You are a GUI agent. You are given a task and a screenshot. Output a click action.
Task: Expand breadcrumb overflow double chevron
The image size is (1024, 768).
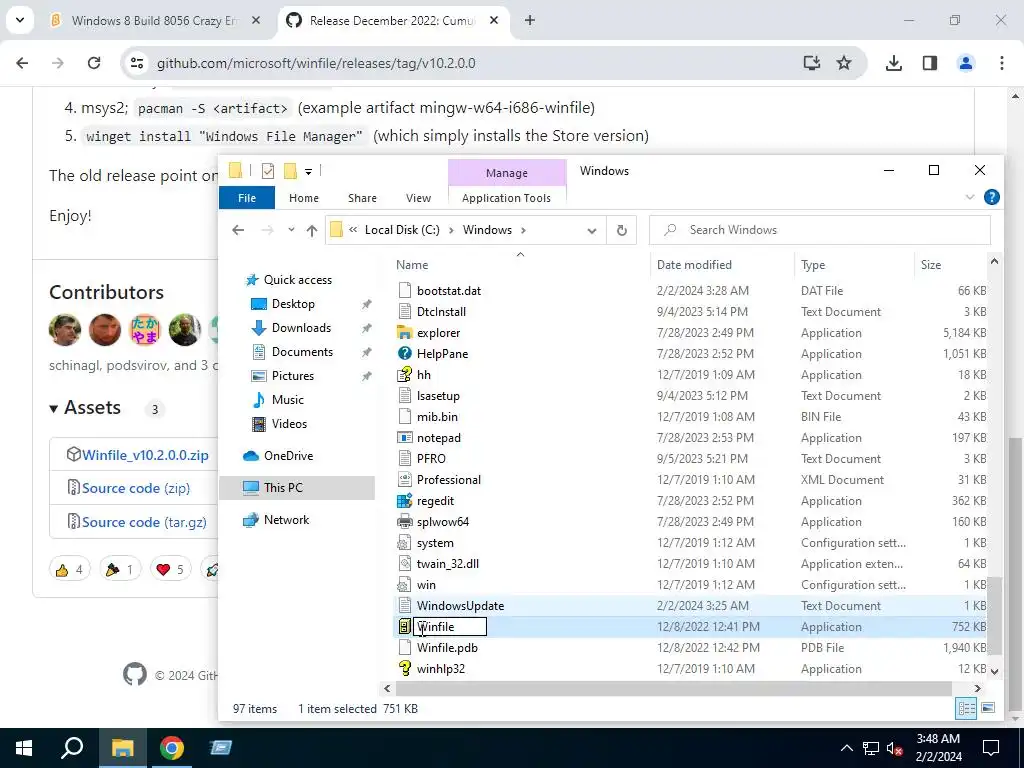353,230
